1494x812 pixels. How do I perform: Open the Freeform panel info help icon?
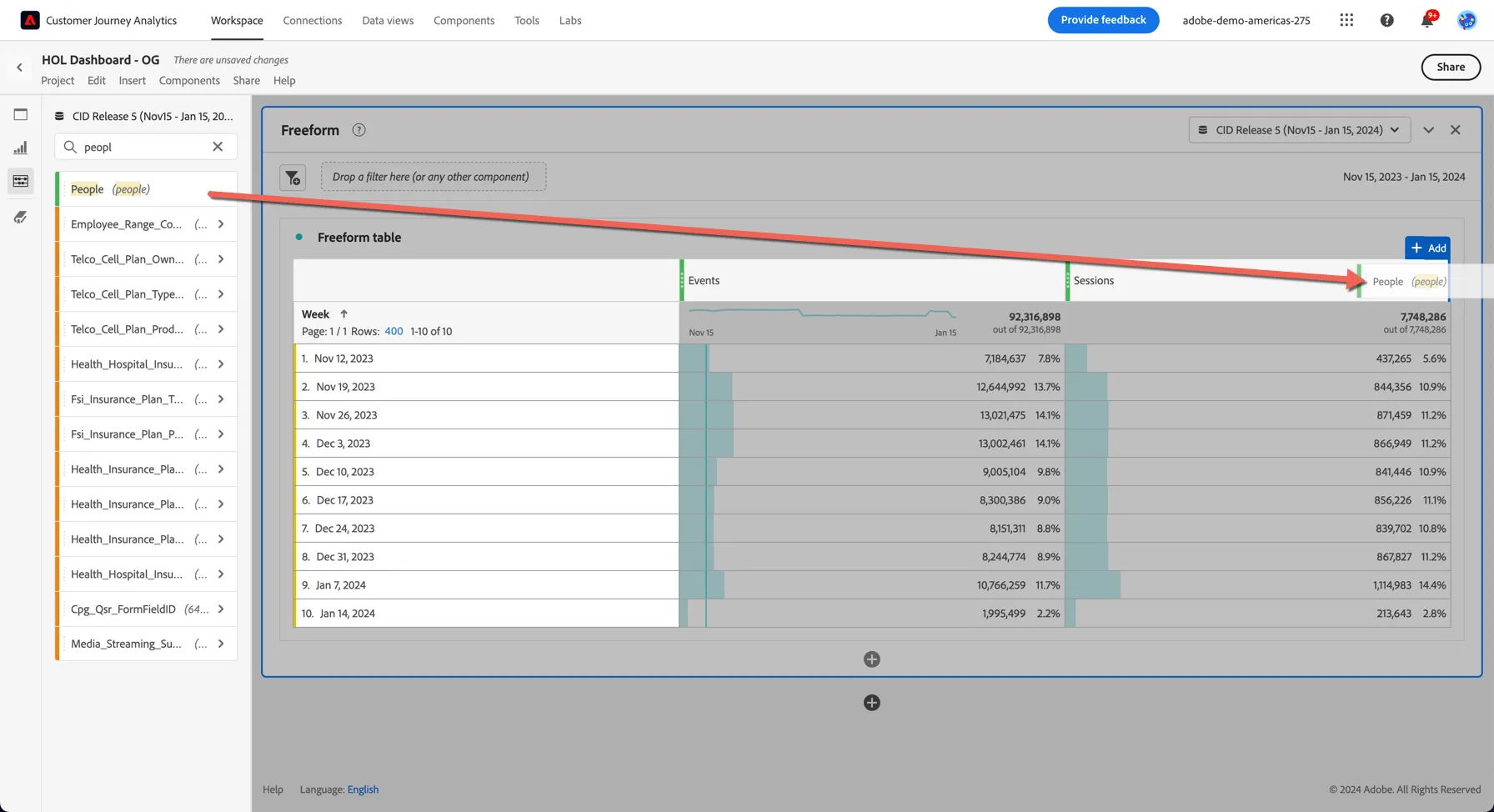pos(358,130)
